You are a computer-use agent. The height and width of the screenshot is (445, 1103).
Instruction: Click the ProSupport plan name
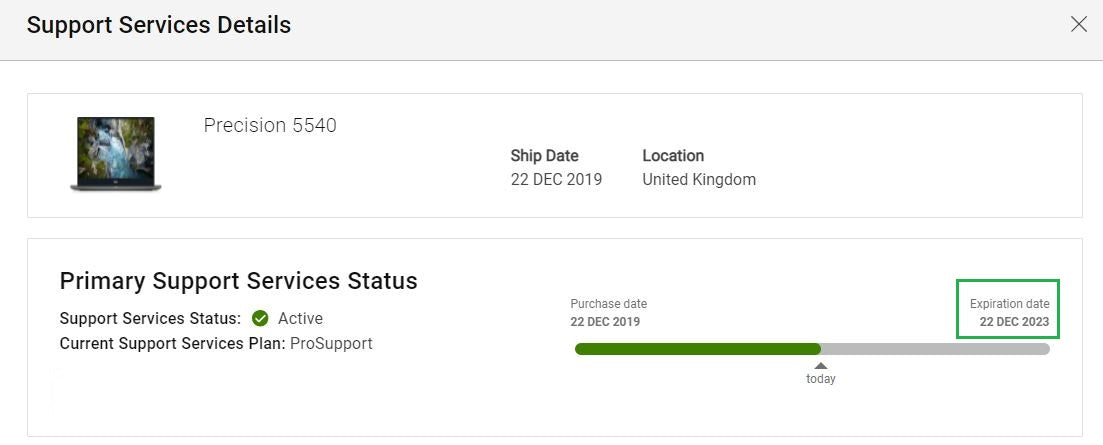[x=331, y=344]
